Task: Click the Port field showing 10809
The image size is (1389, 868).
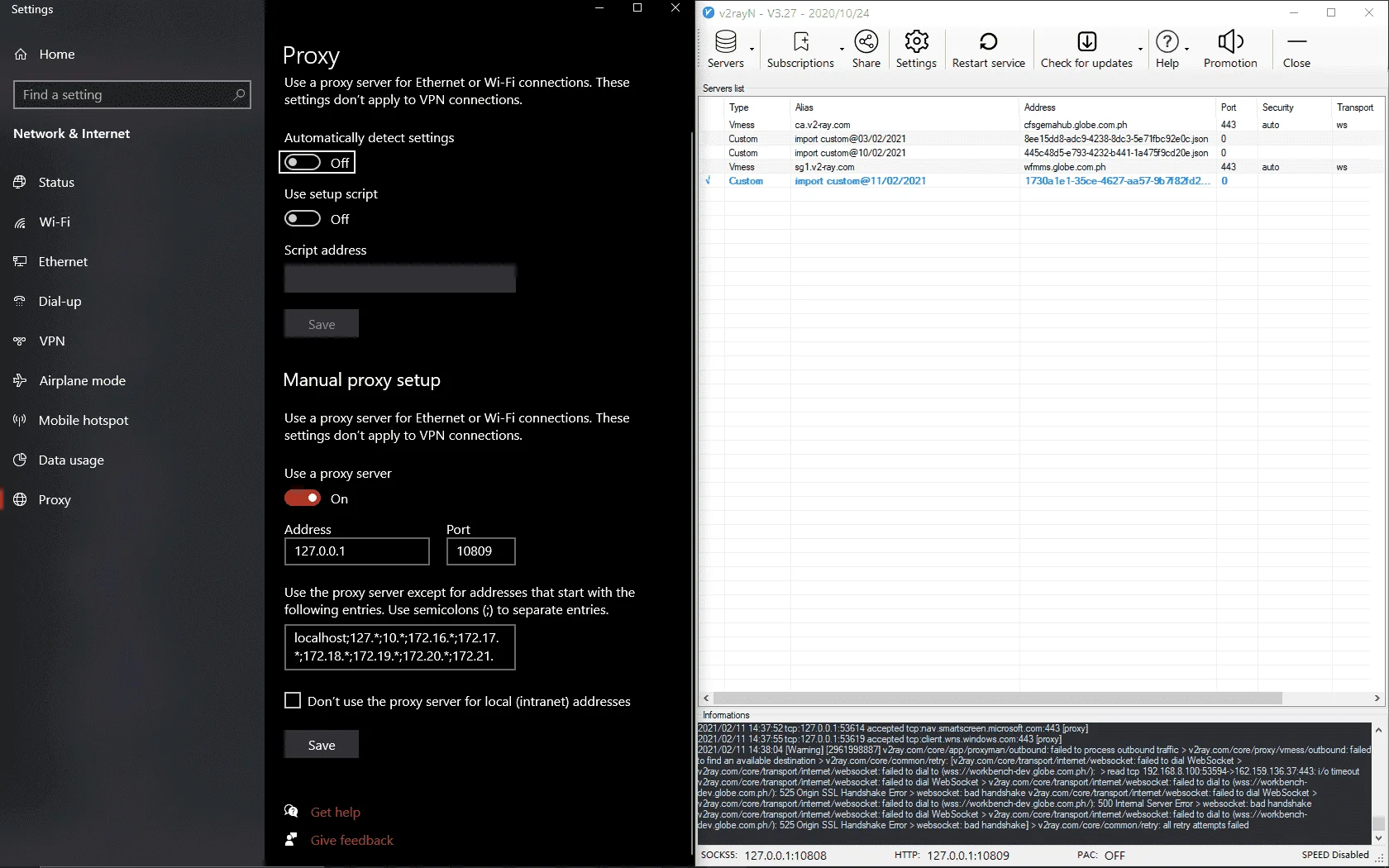Action: [481, 551]
